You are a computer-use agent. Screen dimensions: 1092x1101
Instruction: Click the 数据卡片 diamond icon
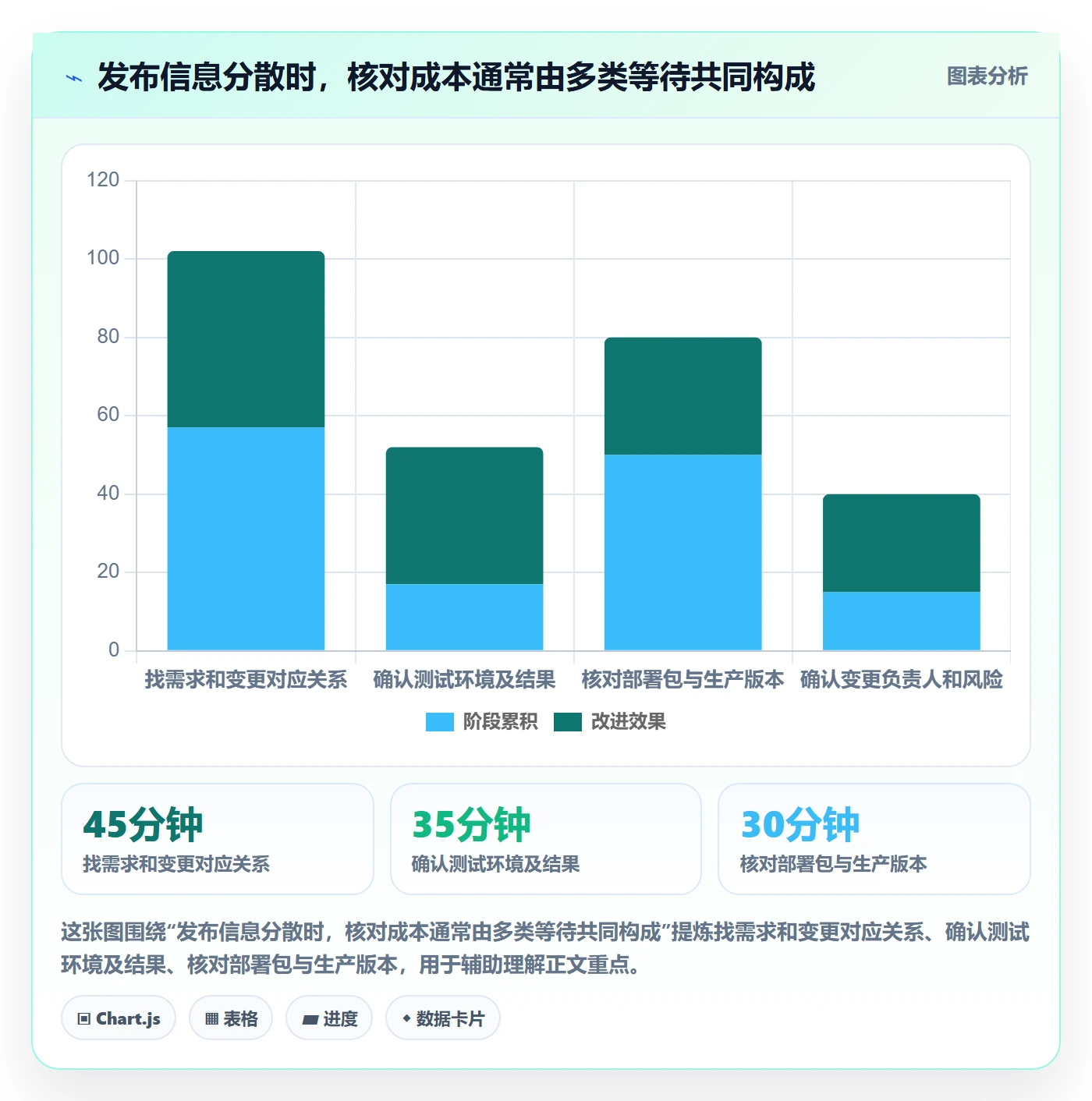(406, 1018)
